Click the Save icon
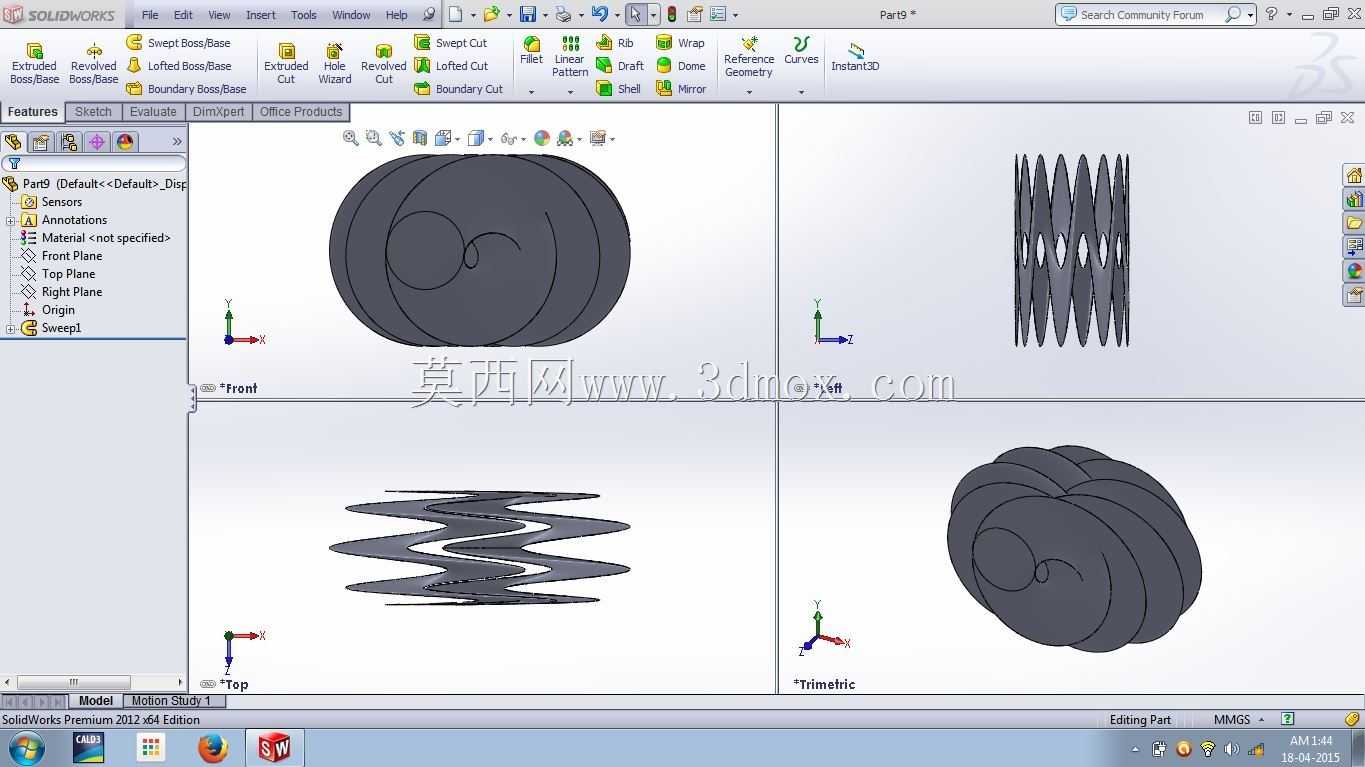Screen dimensions: 1365x767 point(528,15)
